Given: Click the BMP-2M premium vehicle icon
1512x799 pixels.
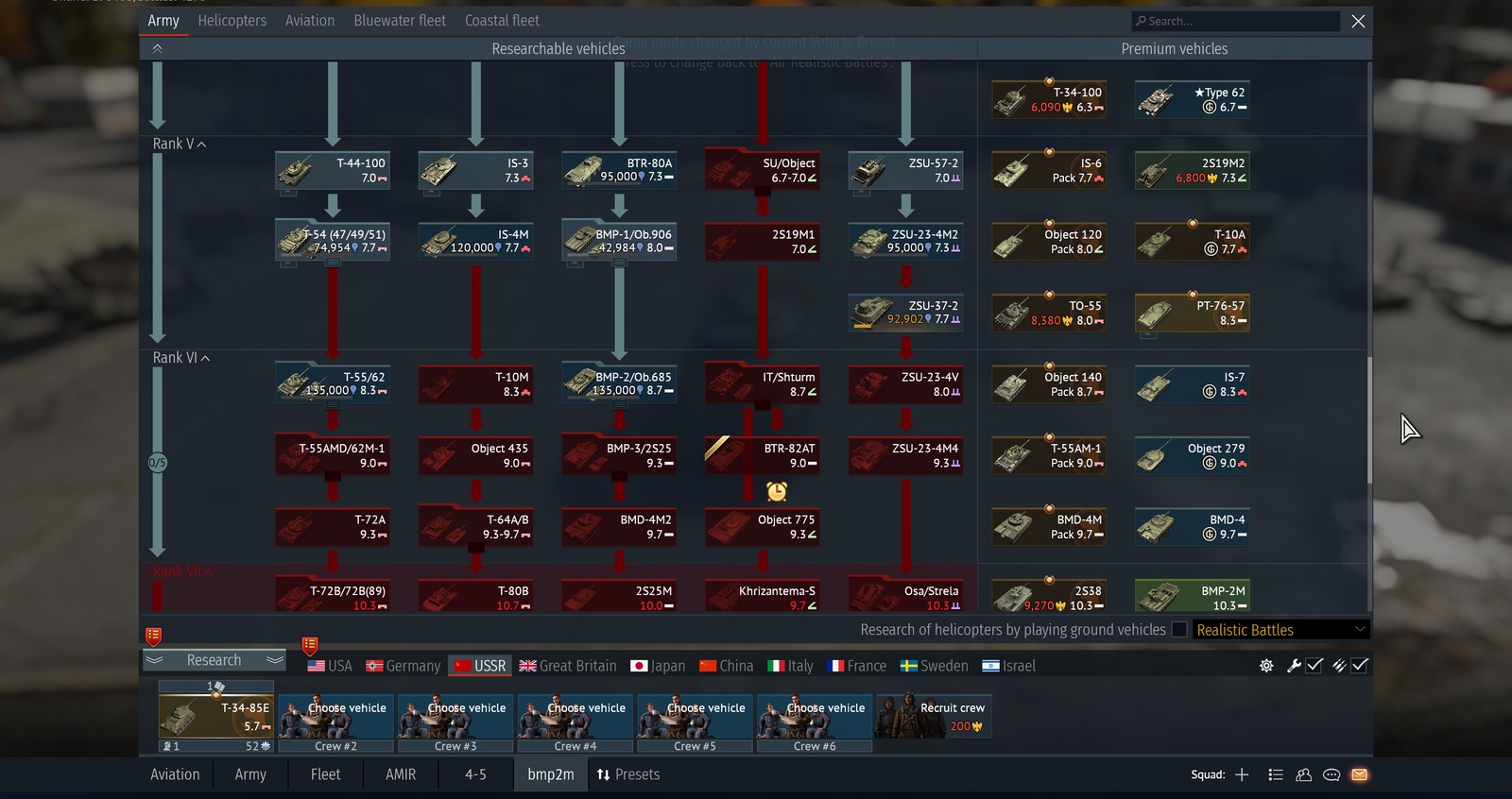Looking at the screenshot, I should (x=1156, y=598).
